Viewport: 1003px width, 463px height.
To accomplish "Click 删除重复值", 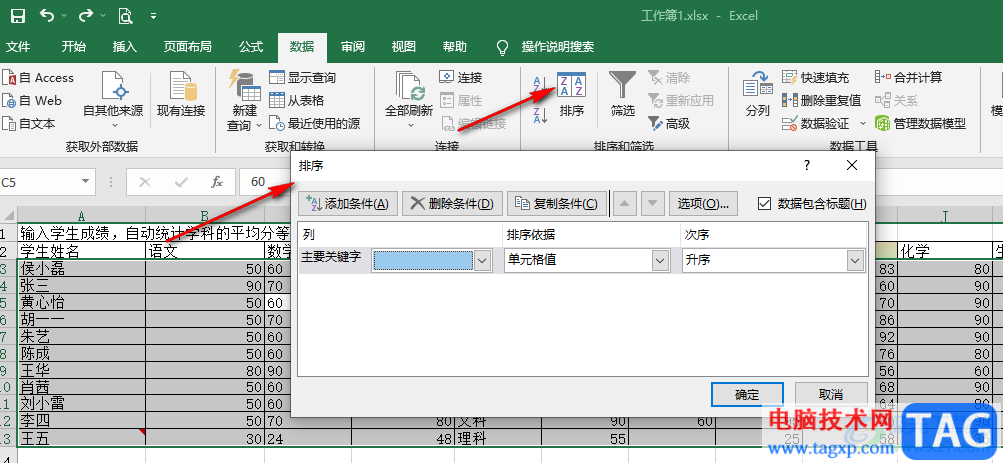I will click(821, 100).
